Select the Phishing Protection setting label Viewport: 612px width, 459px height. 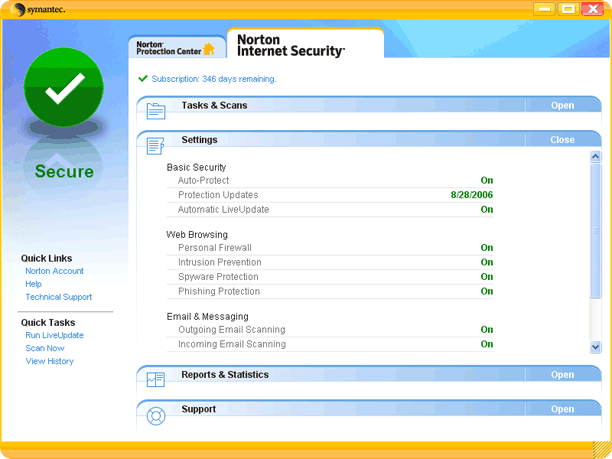[x=219, y=291]
